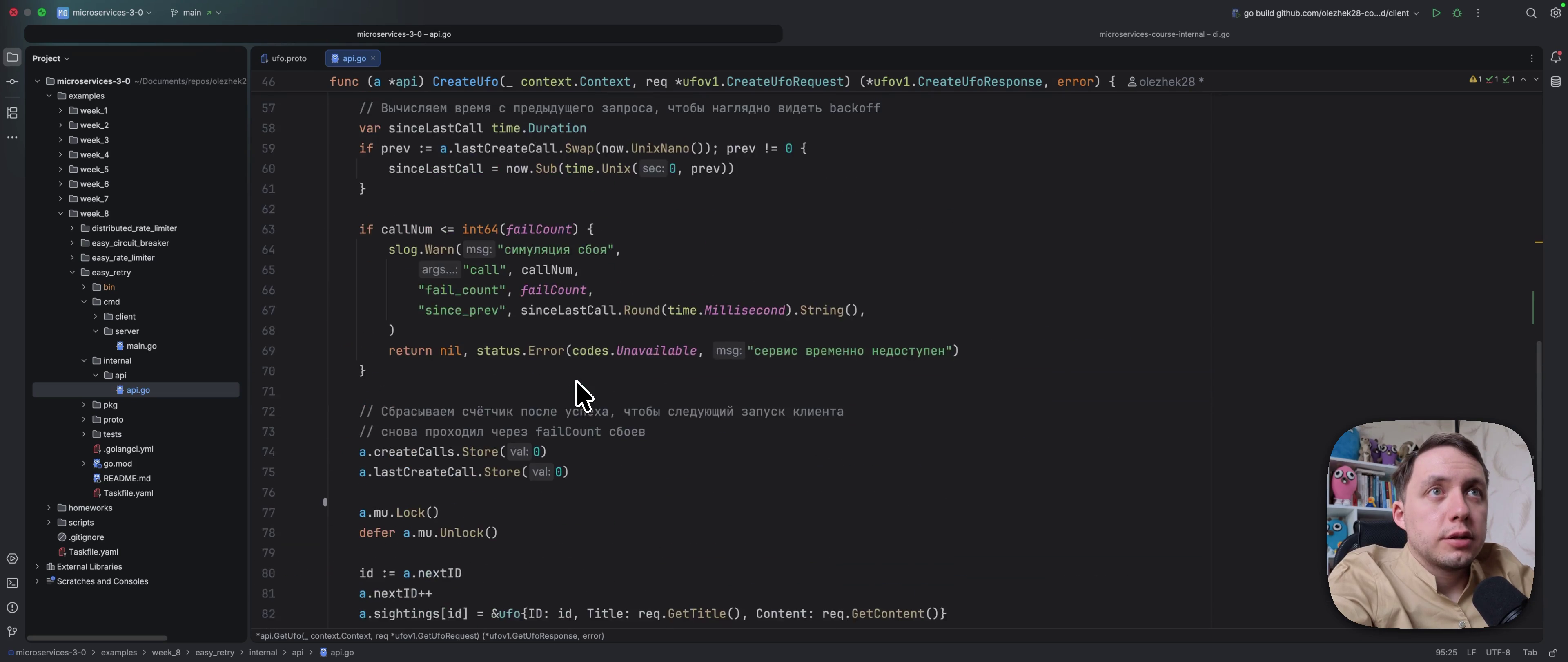Click the Run button in toolbar

pyautogui.click(x=1437, y=13)
